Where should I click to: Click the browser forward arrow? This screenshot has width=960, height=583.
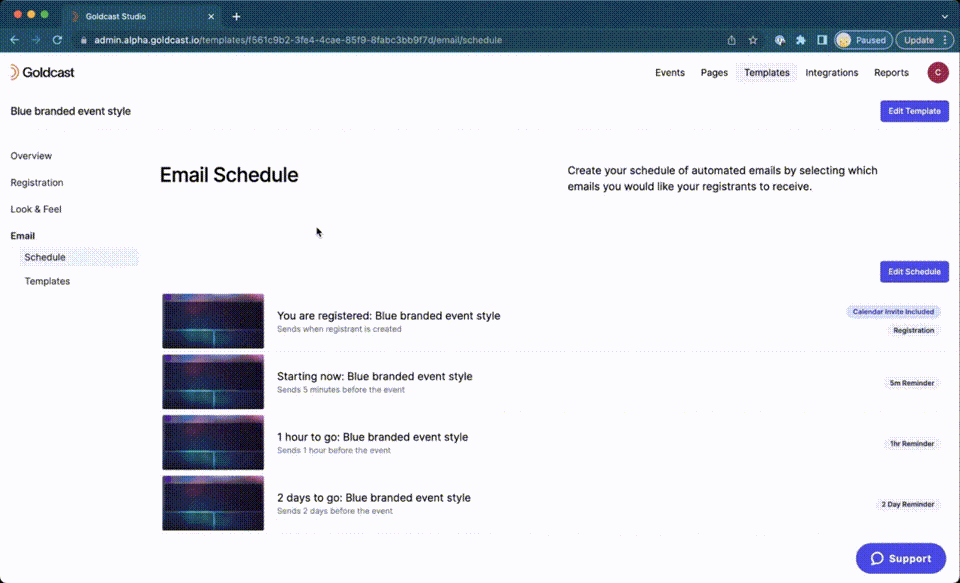point(36,40)
